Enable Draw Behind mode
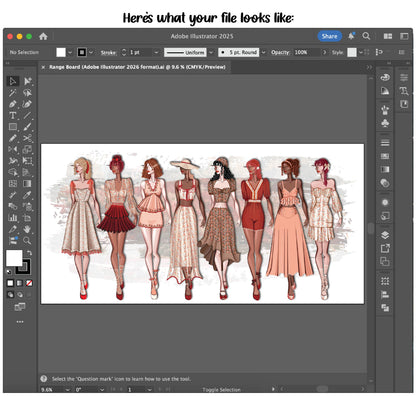Image resolution: width=416 pixels, height=396 pixels. 20,295
